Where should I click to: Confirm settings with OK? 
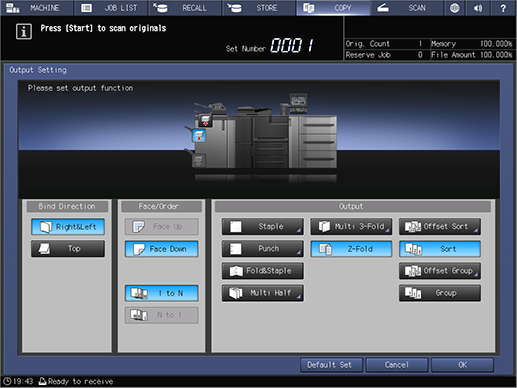(462, 365)
